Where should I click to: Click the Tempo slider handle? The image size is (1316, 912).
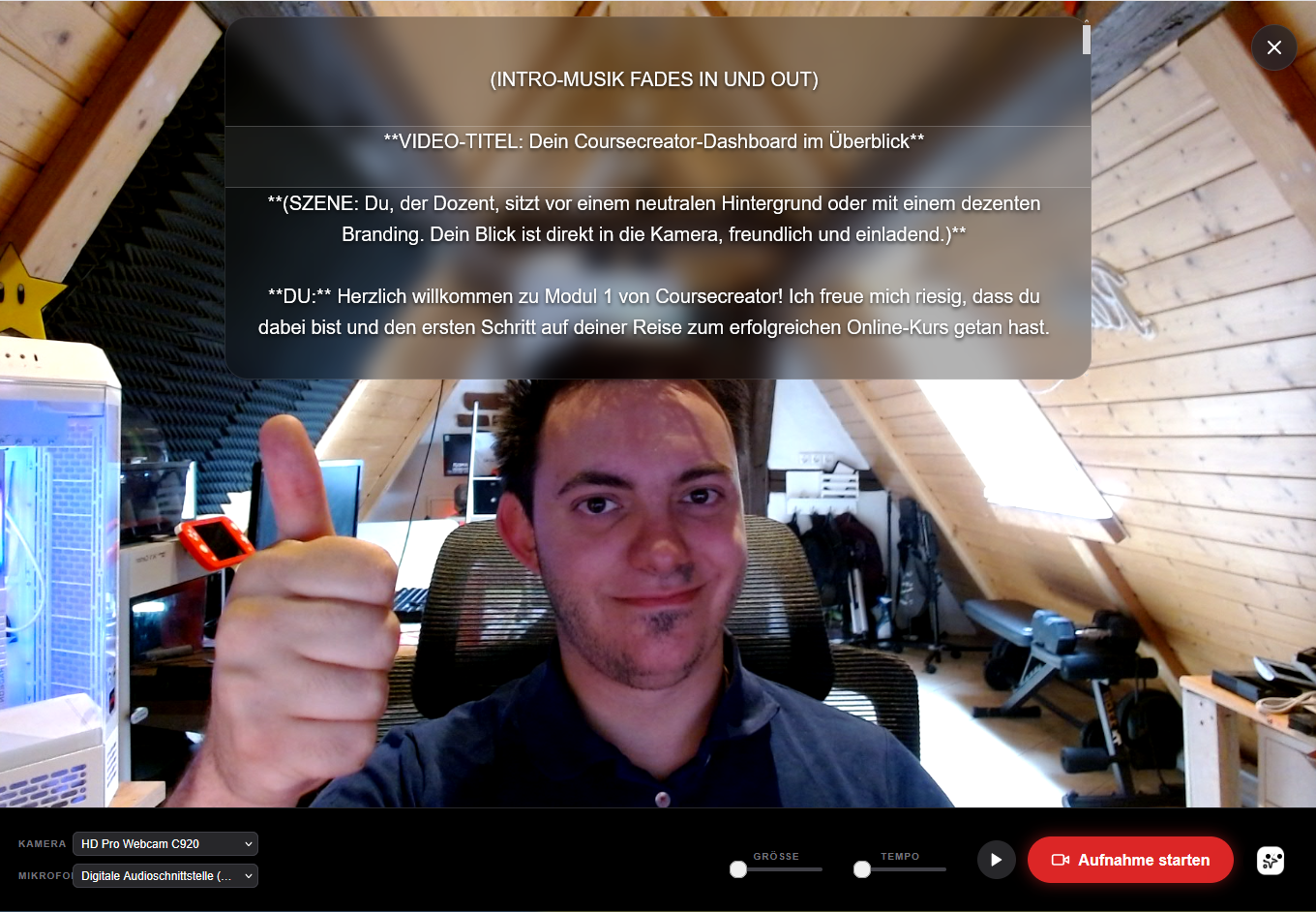click(862, 869)
